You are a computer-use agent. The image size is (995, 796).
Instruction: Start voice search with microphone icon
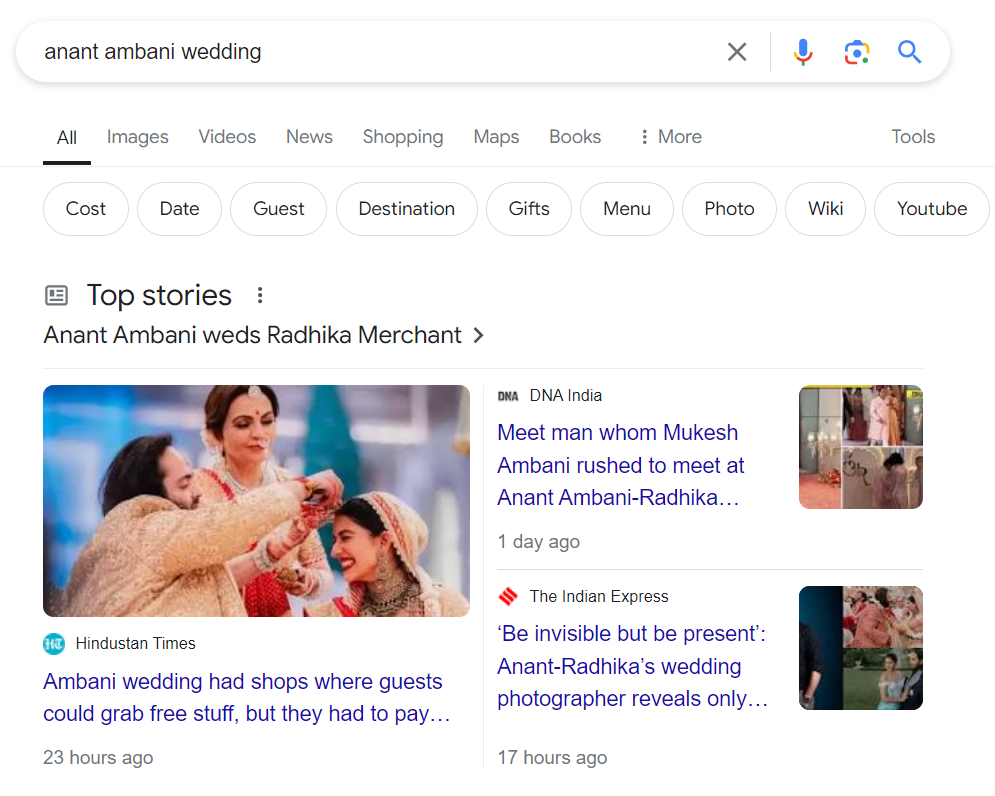point(803,52)
